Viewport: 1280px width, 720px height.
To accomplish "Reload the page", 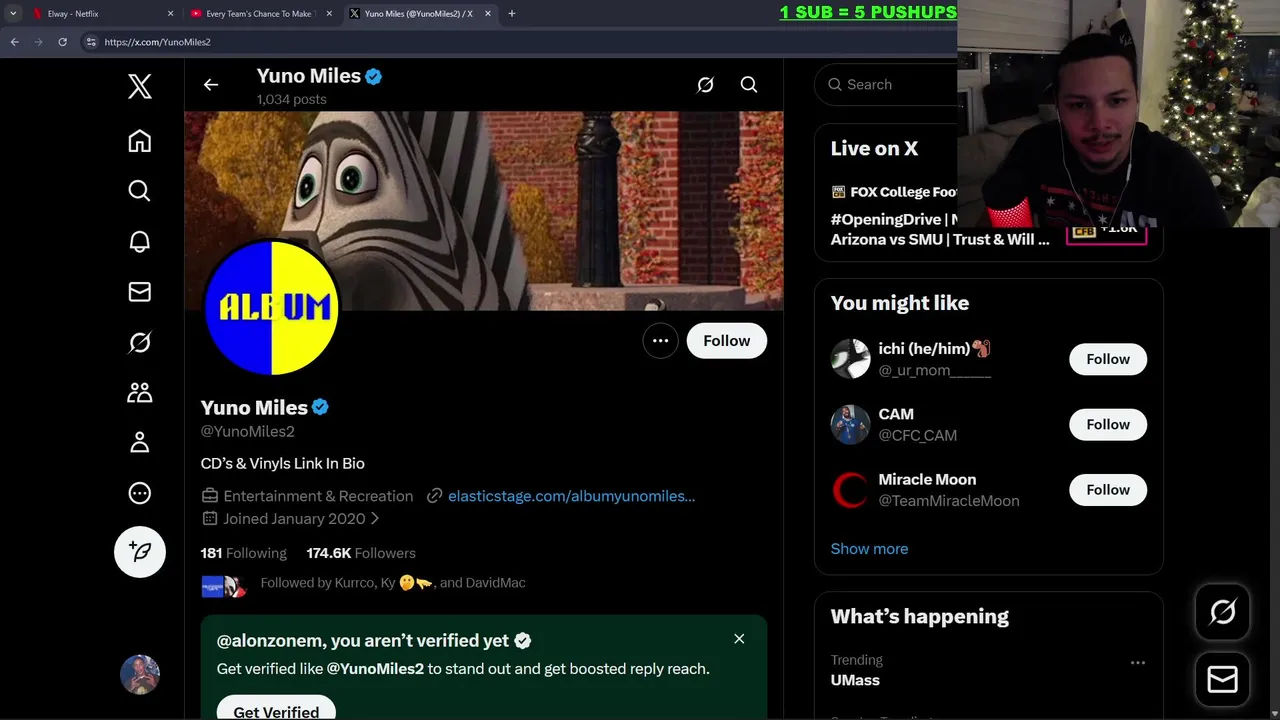I will tap(62, 42).
